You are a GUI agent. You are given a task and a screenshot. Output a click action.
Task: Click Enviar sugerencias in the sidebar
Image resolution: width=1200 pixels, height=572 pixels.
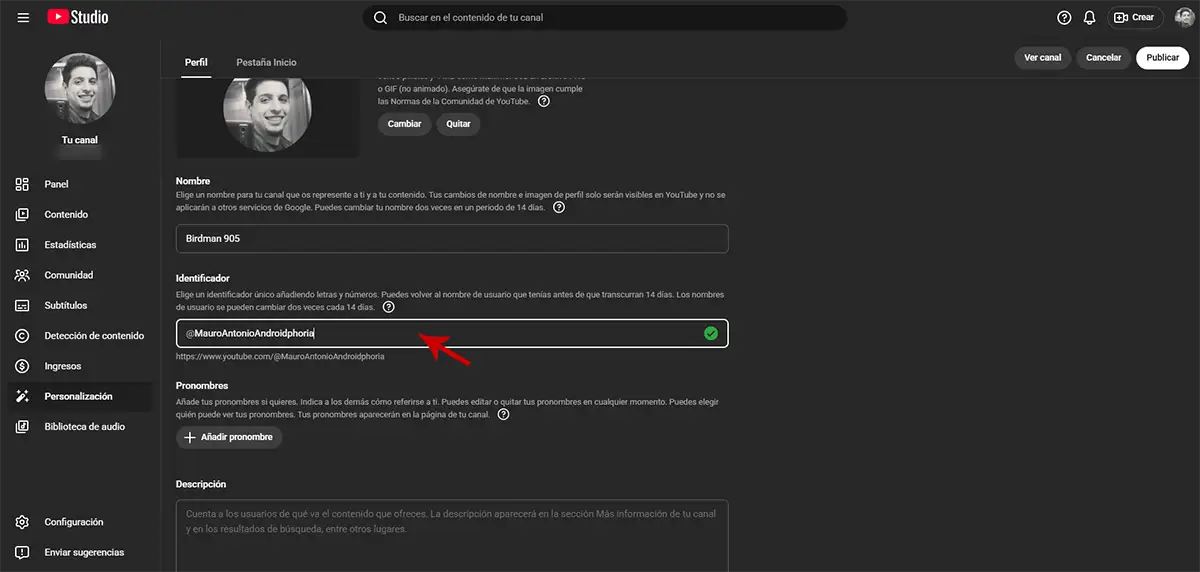coord(80,552)
